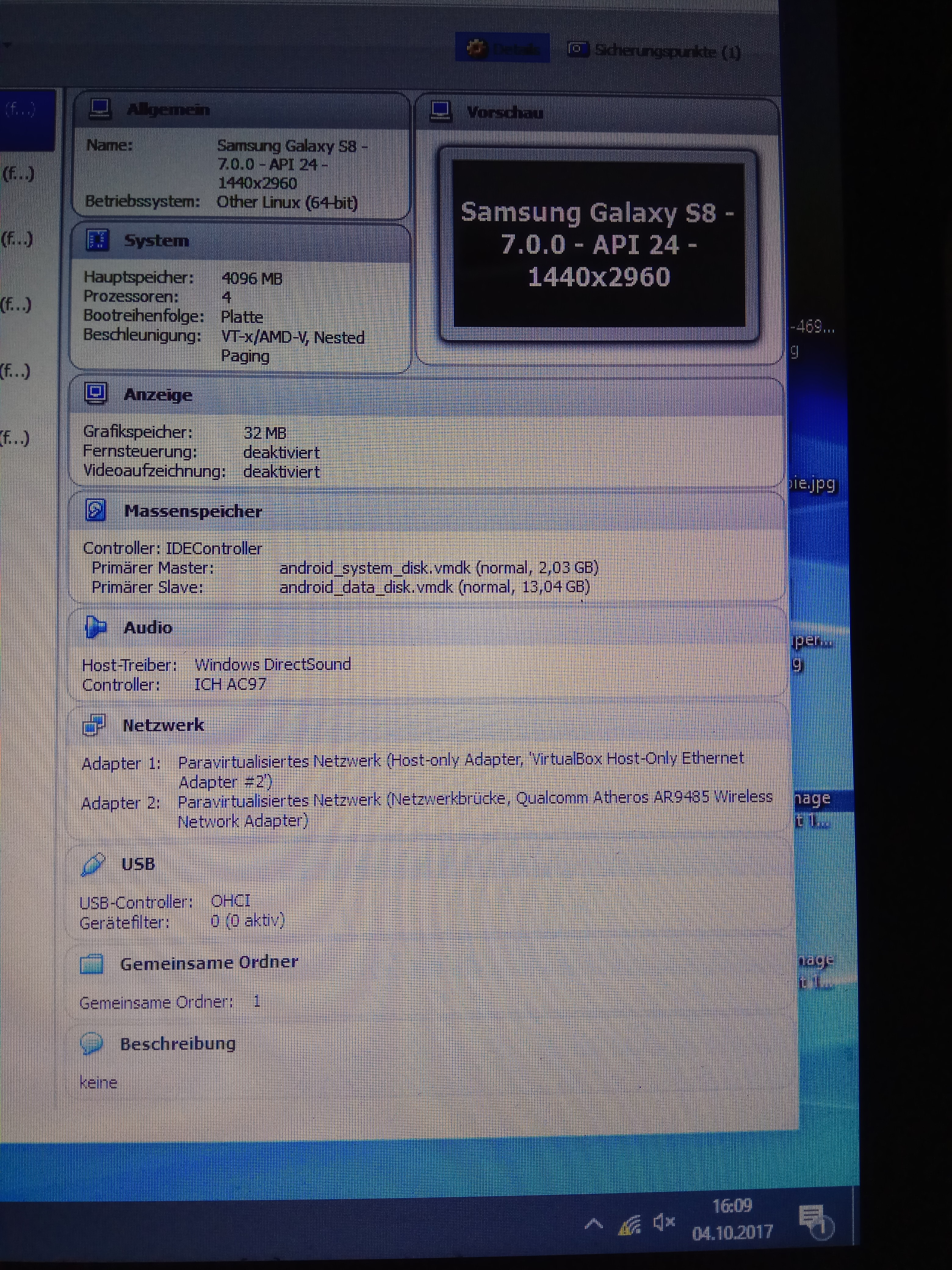Switch to Sicherungspunkte (1) view

point(654,50)
